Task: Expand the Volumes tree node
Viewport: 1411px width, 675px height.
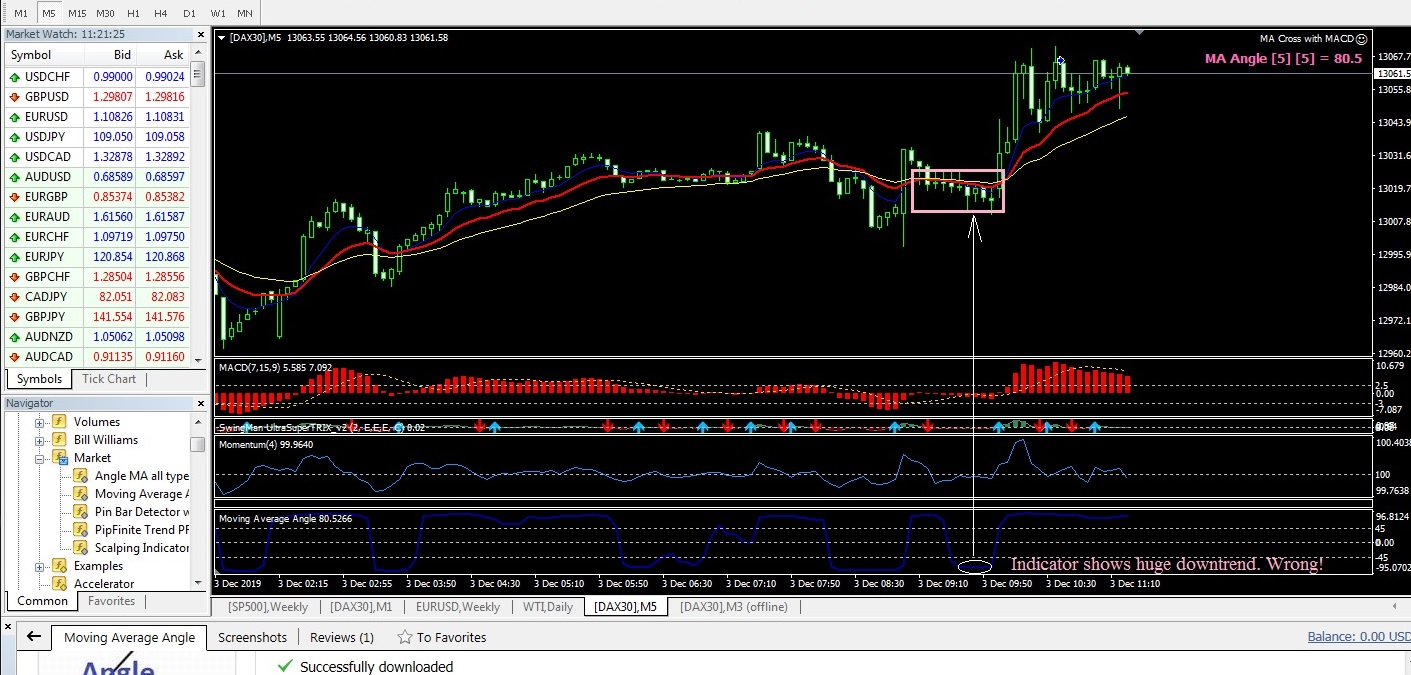Action: click(x=40, y=422)
